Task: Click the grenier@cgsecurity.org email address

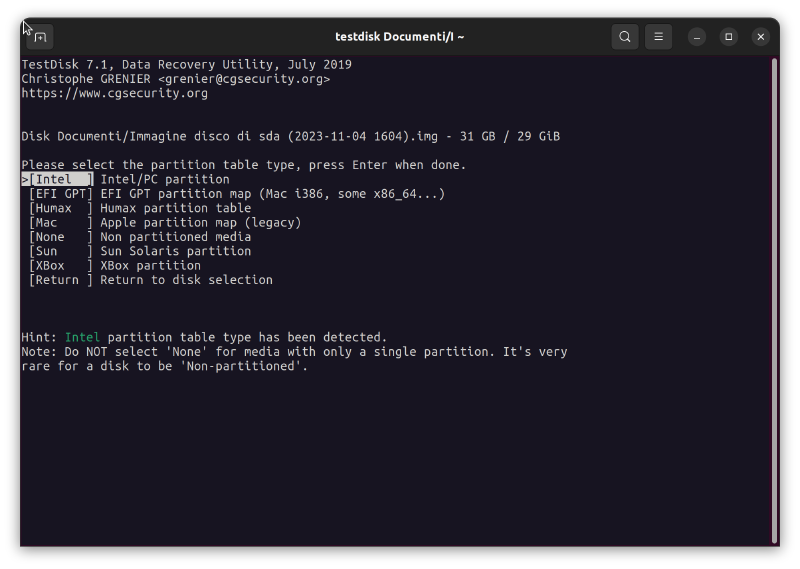Action: click(243, 79)
